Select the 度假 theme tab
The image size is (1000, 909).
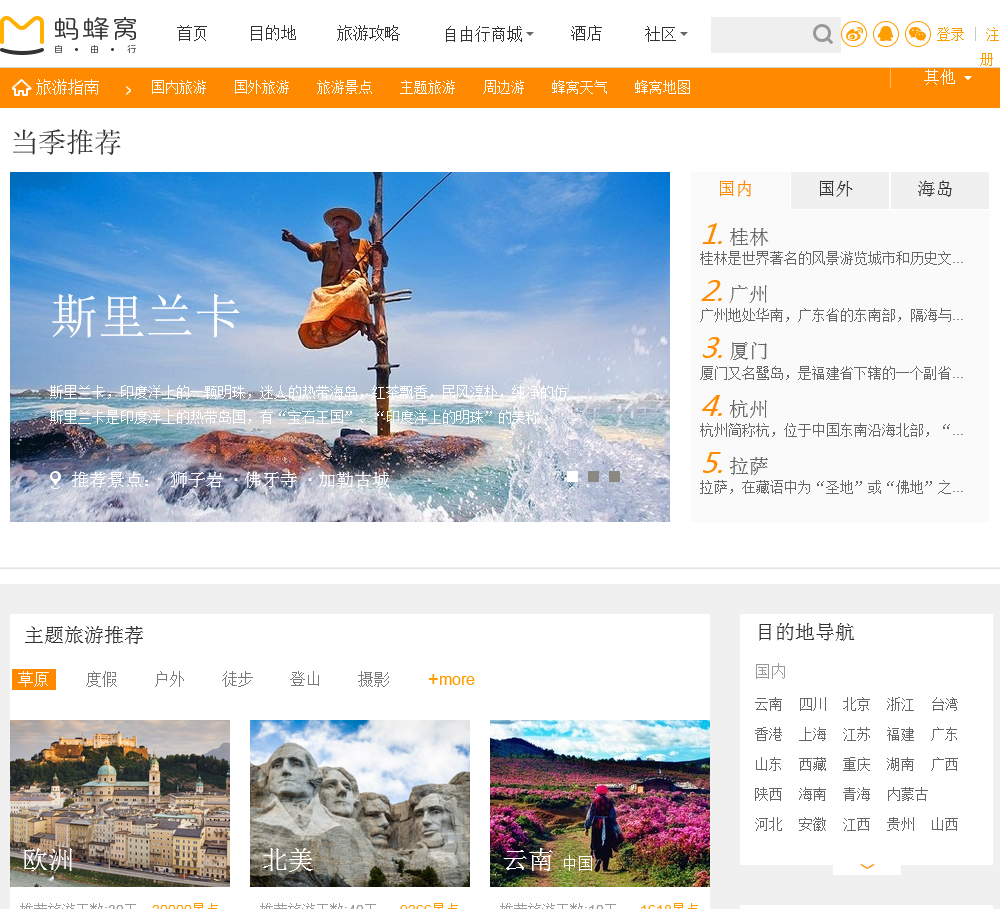(101, 679)
